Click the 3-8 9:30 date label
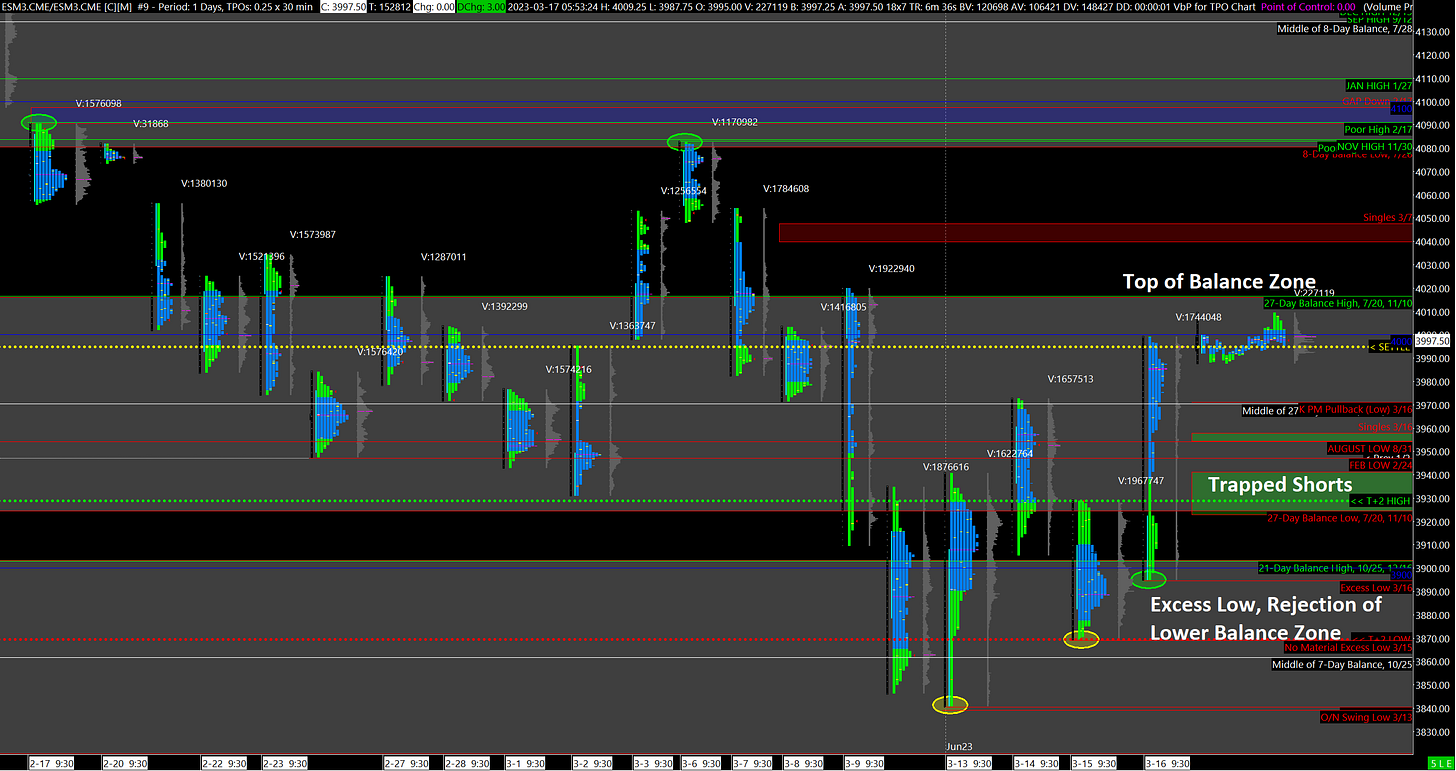 [804, 763]
